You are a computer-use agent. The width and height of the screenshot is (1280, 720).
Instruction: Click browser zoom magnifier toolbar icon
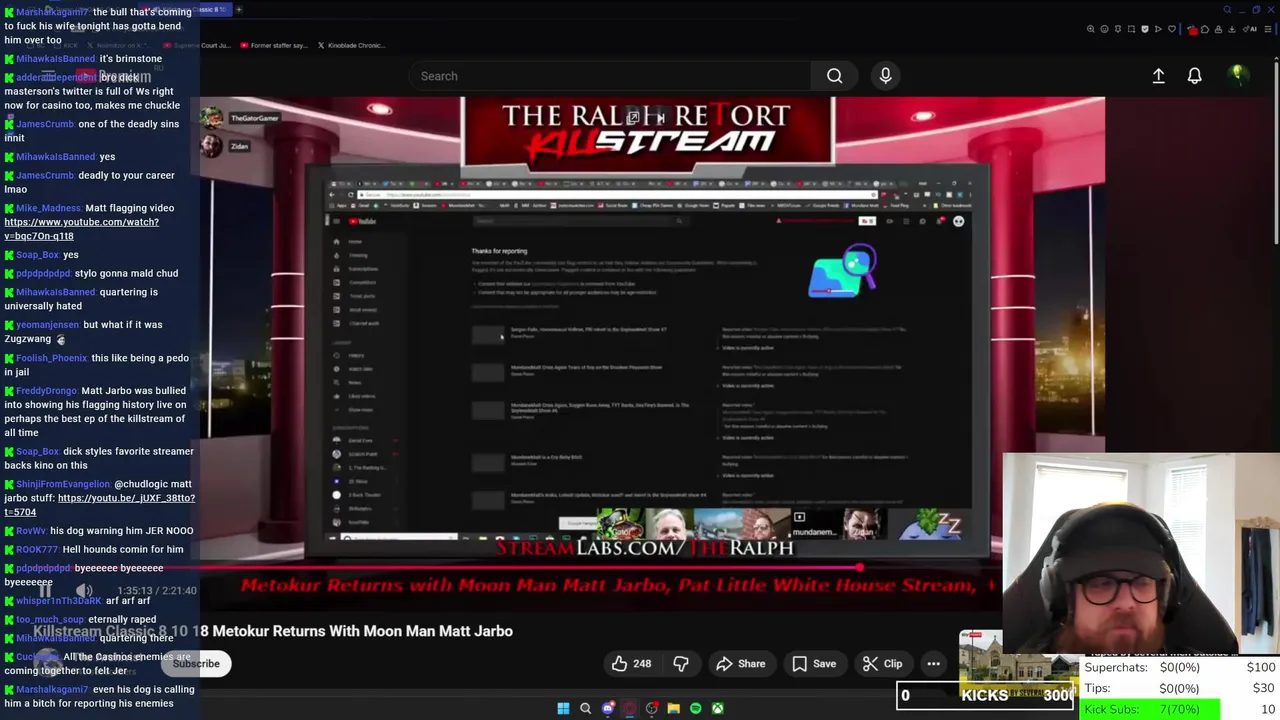pos(1091,29)
